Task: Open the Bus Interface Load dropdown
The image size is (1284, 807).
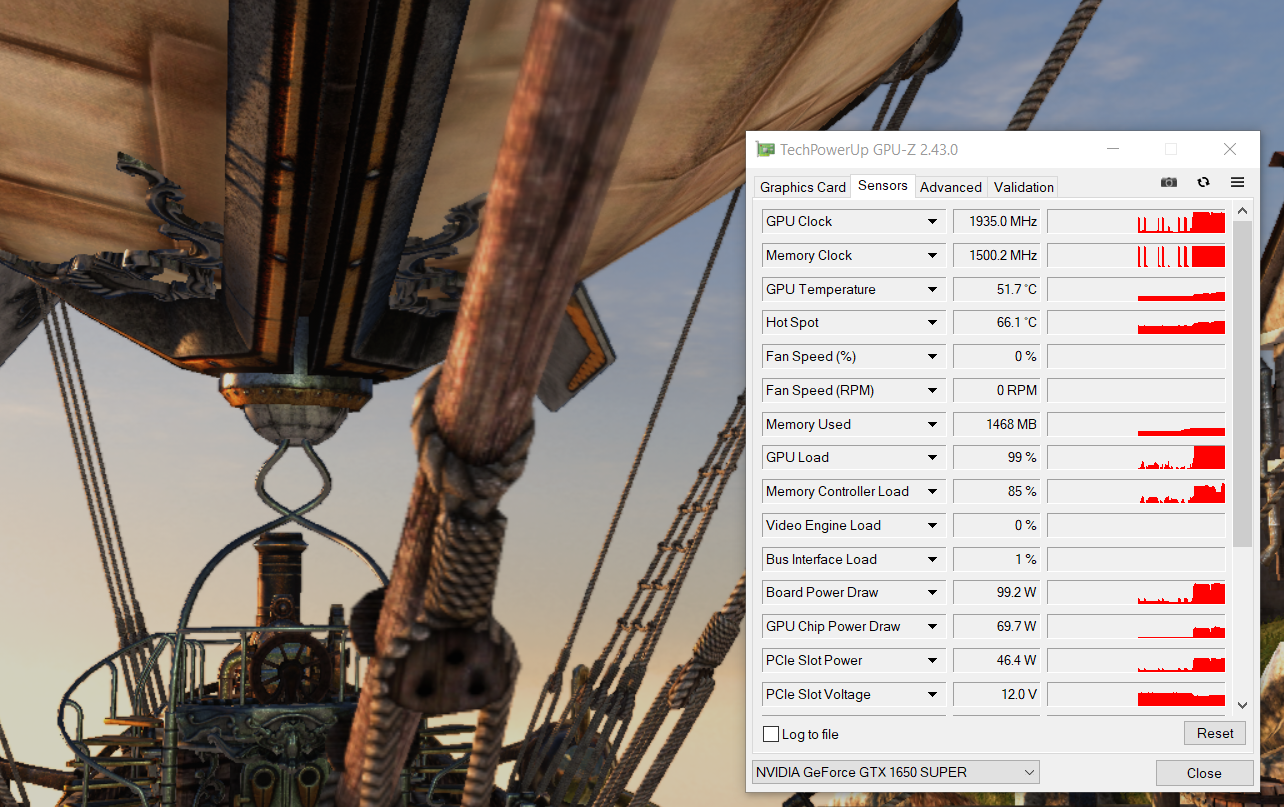Action: [932, 559]
